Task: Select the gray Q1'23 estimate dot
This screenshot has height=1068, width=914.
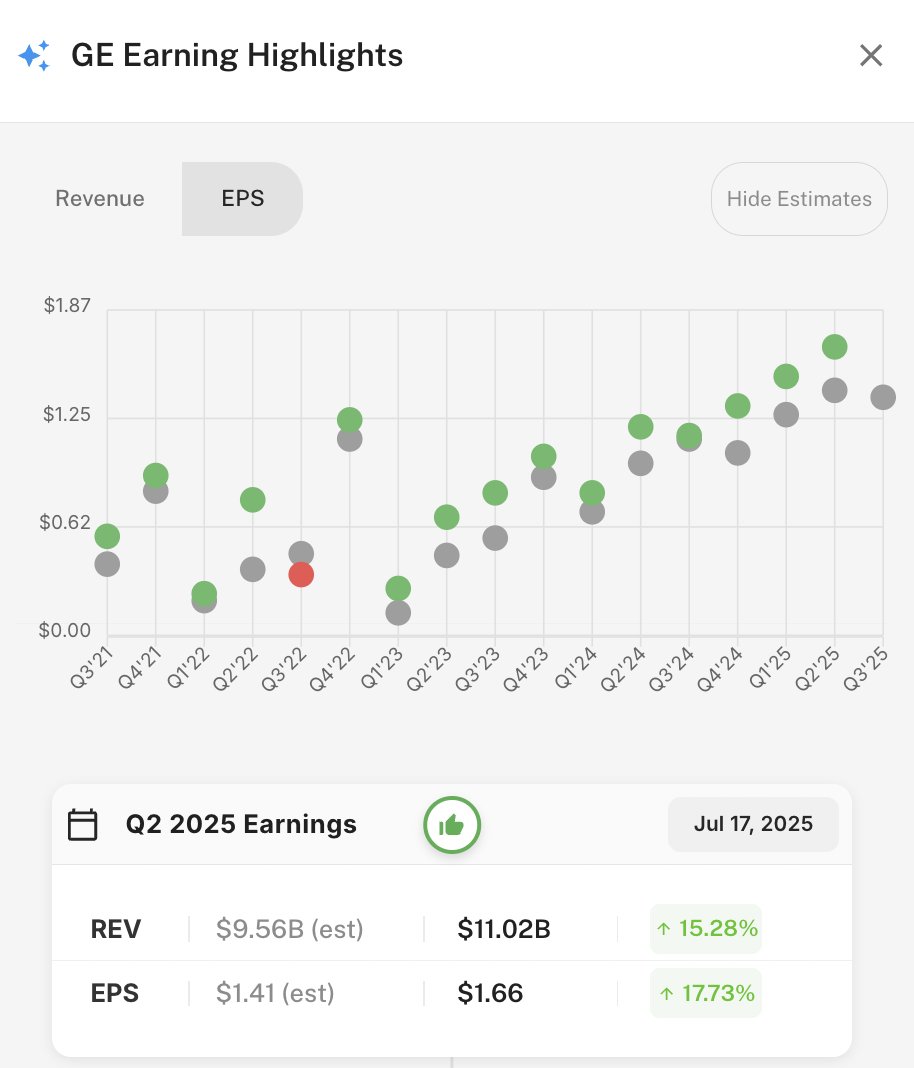Action: coord(398,613)
